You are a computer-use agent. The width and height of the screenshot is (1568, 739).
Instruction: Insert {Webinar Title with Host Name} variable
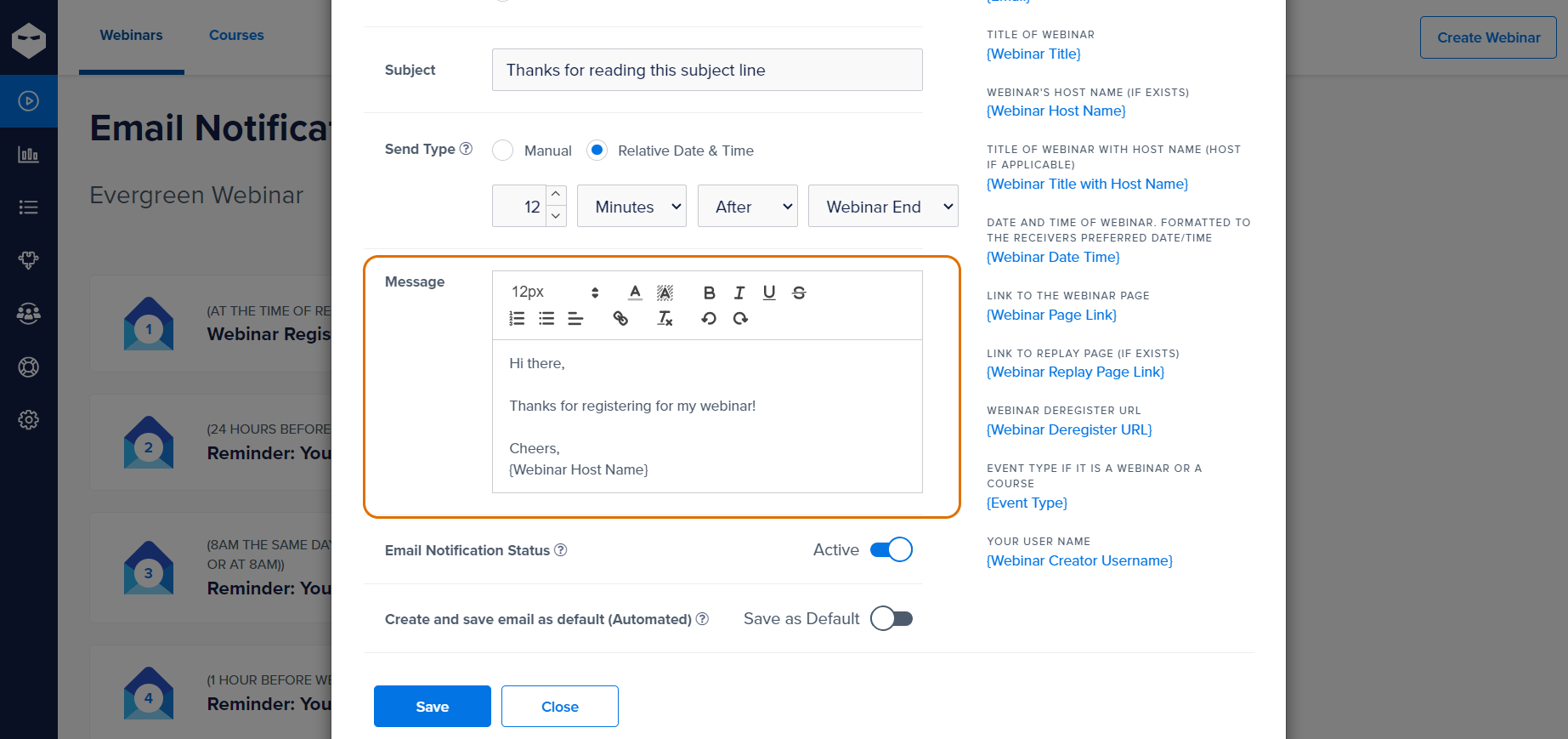[x=1088, y=184]
